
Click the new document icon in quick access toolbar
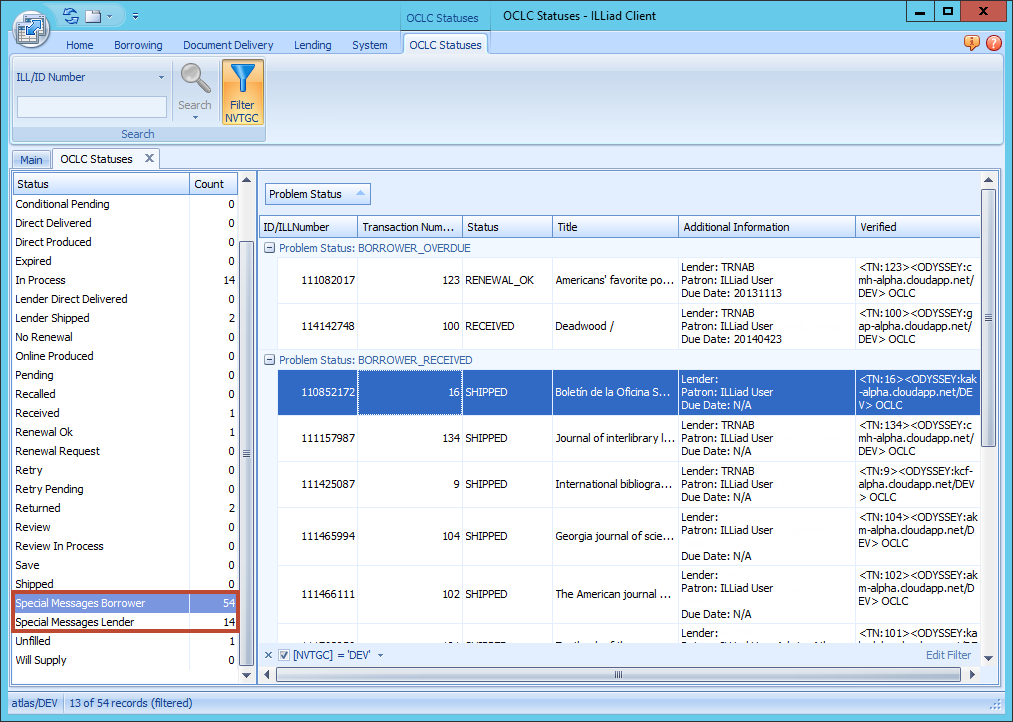pyautogui.click(x=93, y=16)
